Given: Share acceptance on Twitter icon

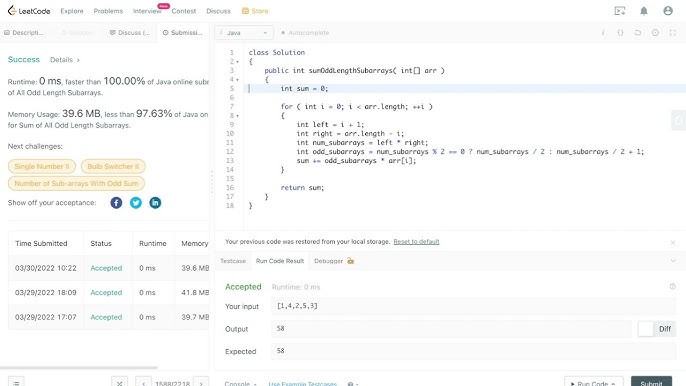Looking at the screenshot, I should pos(136,203).
